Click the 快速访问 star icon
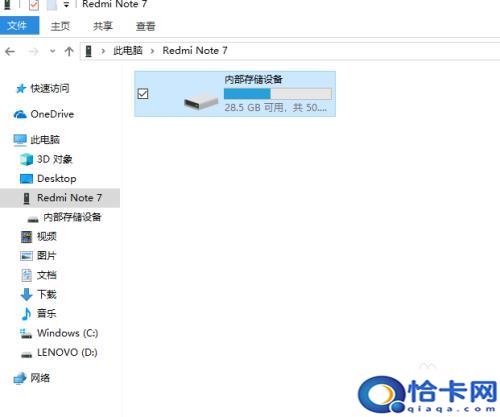This screenshot has height=417, width=500. click(21, 89)
